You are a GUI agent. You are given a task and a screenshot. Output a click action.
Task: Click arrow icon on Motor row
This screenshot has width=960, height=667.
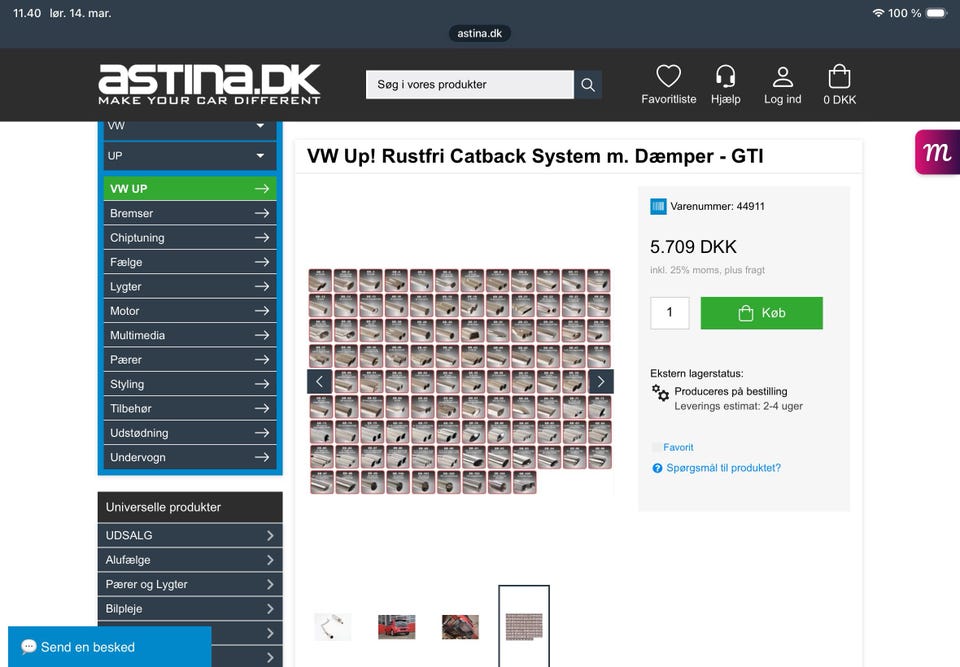click(x=262, y=311)
